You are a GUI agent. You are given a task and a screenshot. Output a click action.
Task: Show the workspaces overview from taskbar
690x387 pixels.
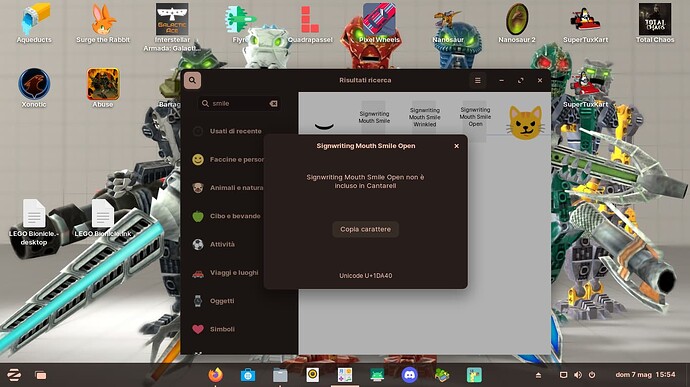click(x=40, y=375)
